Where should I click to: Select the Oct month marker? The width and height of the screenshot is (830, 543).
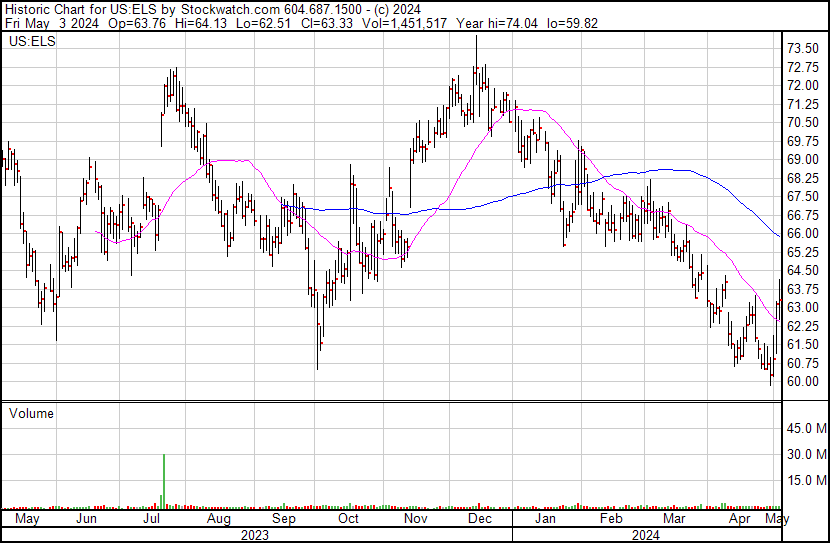coord(348,520)
